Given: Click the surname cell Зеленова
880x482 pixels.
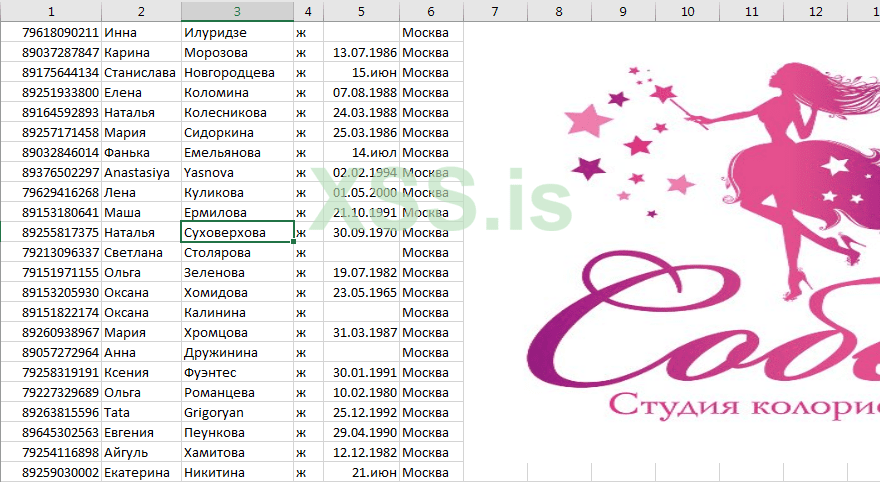Looking at the screenshot, I should point(237,273).
